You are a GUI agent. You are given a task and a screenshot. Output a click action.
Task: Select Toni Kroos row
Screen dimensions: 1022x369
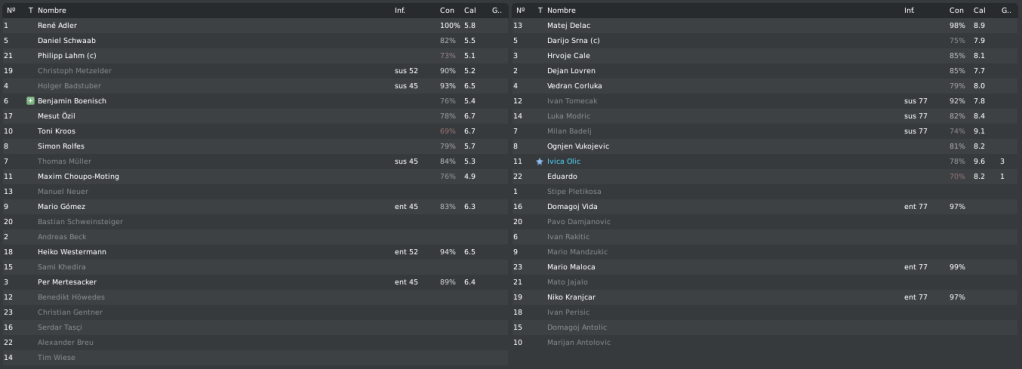click(255, 131)
